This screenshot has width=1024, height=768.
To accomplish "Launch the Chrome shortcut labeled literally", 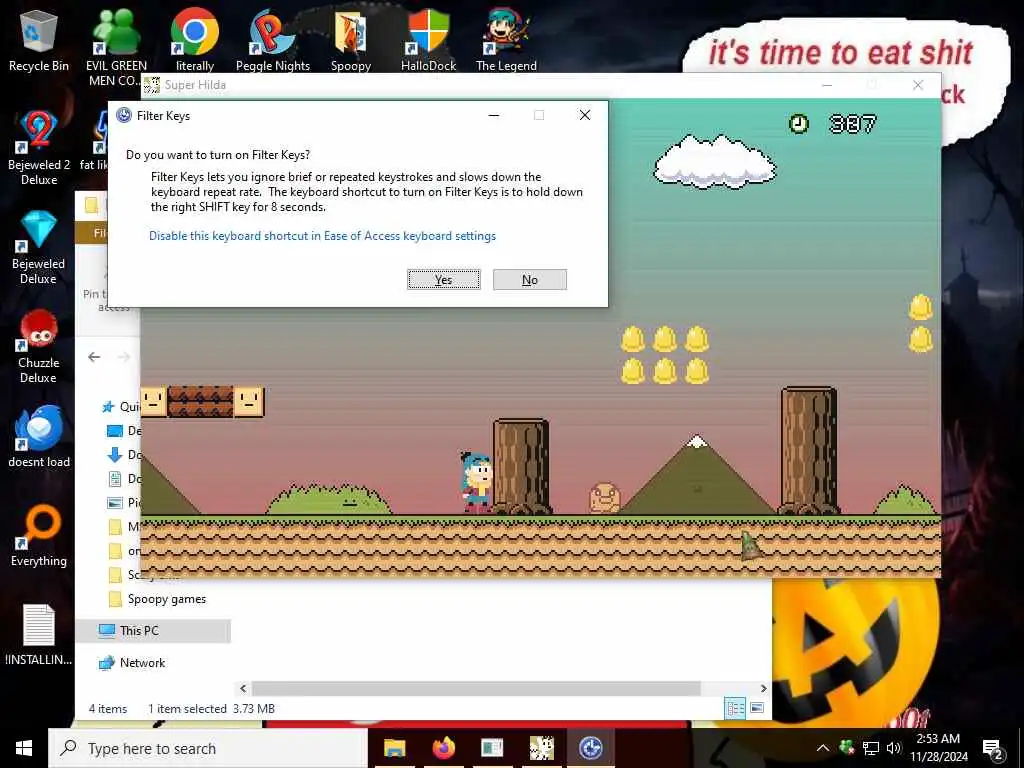I will 195,40.
